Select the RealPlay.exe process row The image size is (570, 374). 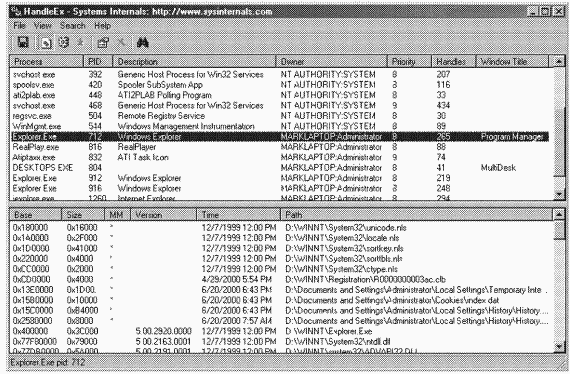click(279, 147)
